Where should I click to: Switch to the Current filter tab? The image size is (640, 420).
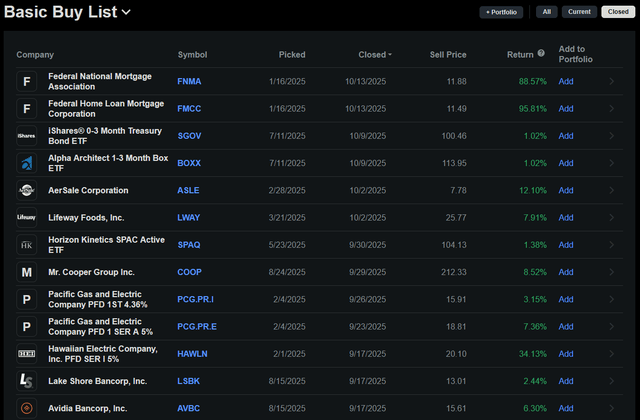click(579, 12)
